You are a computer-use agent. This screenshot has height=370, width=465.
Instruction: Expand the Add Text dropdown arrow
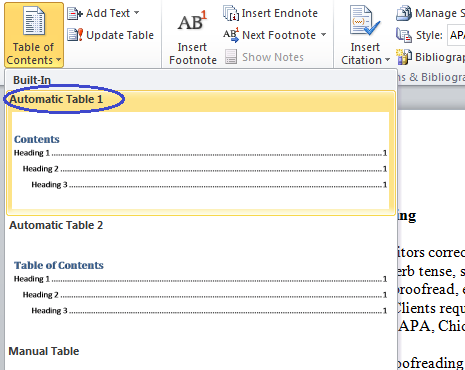click(136, 13)
